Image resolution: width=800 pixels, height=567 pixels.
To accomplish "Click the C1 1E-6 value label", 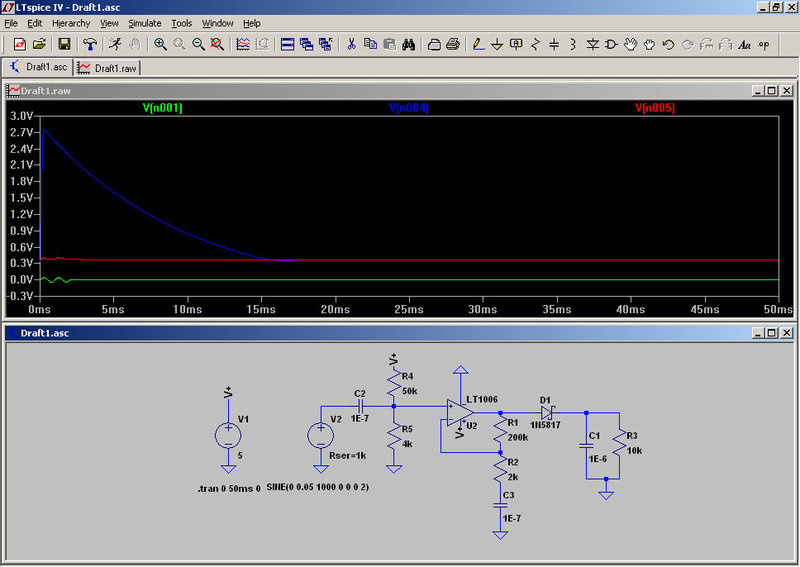I will (597, 459).
